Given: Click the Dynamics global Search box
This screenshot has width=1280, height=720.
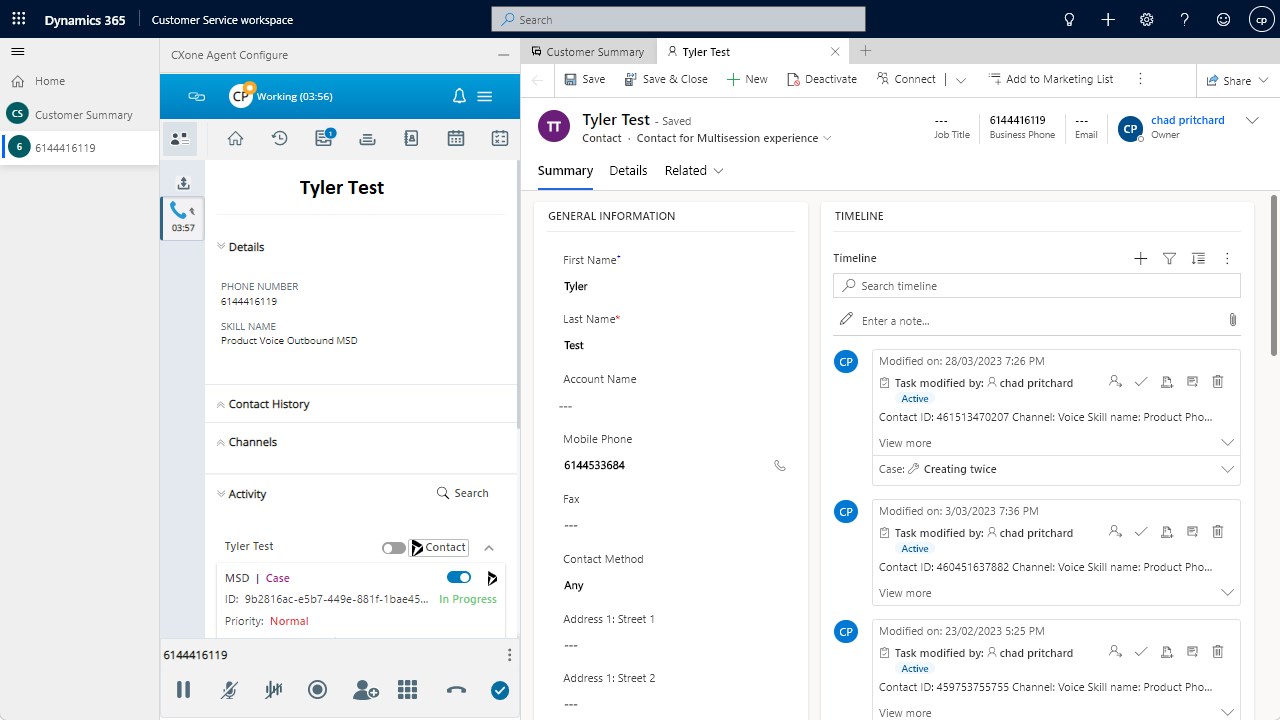Looking at the screenshot, I should click(x=678, y=19).
